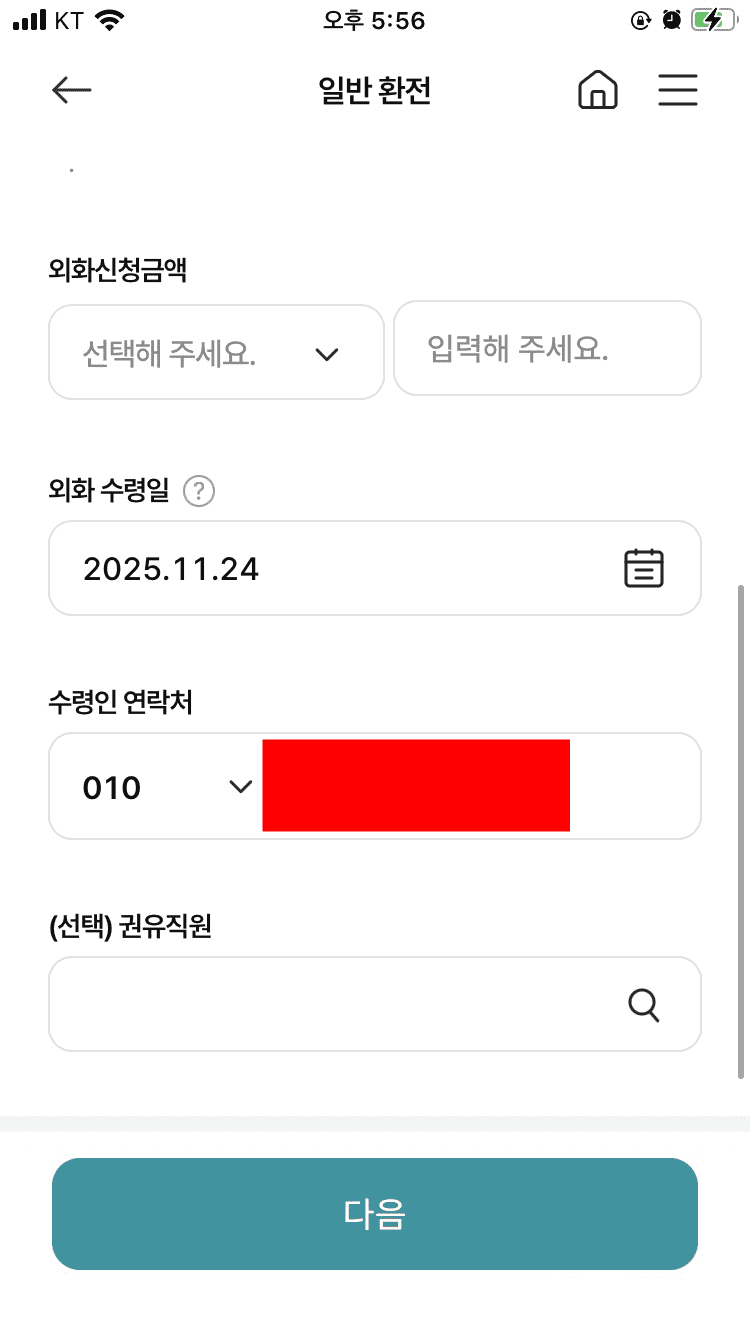This screenshot has width=750, height=1334.
Task: Open the help question mark next to 외화 수령일
Action: tap(197, 490)
